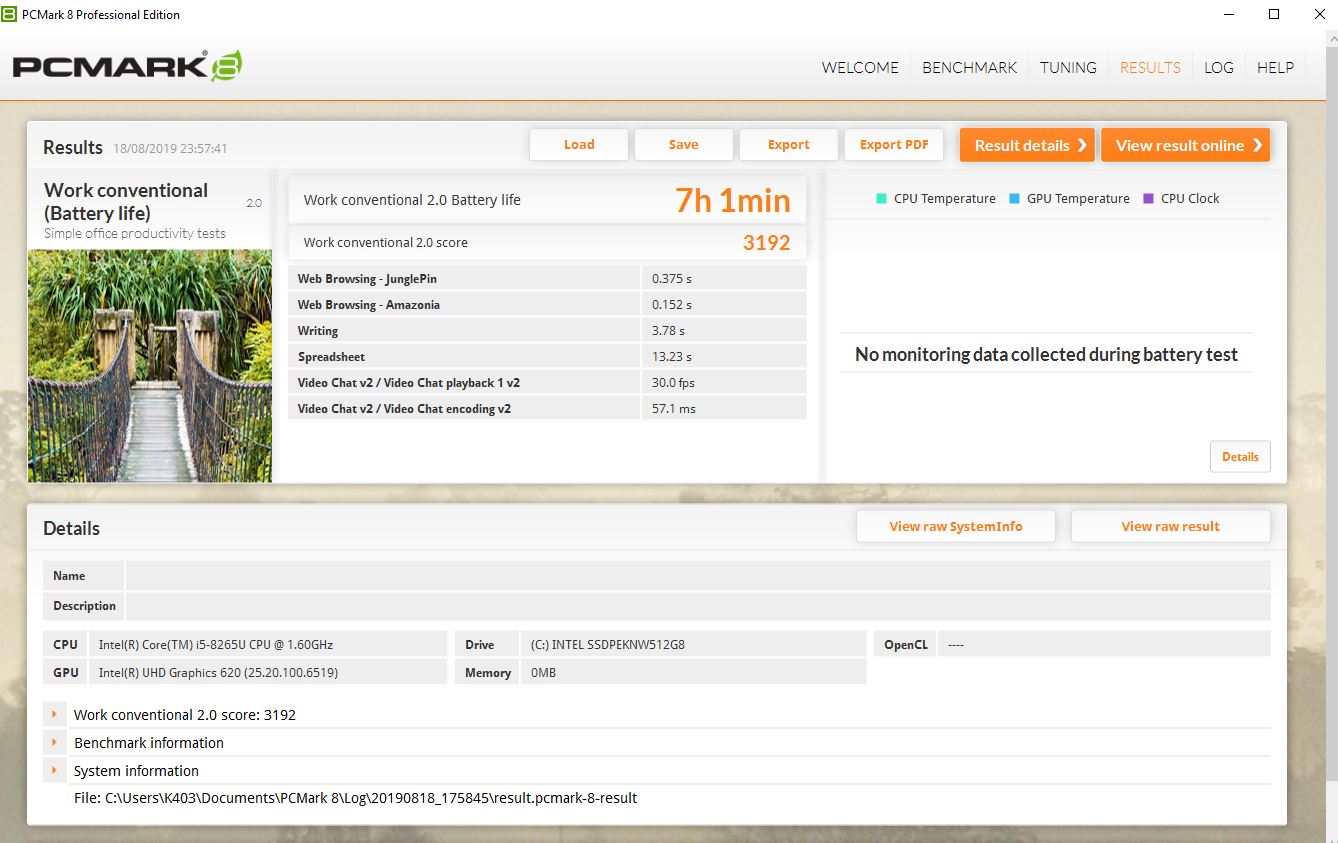The image size is (1338, 843).
Task: Save the benchmark result
Action: click(x=684, y=144)
